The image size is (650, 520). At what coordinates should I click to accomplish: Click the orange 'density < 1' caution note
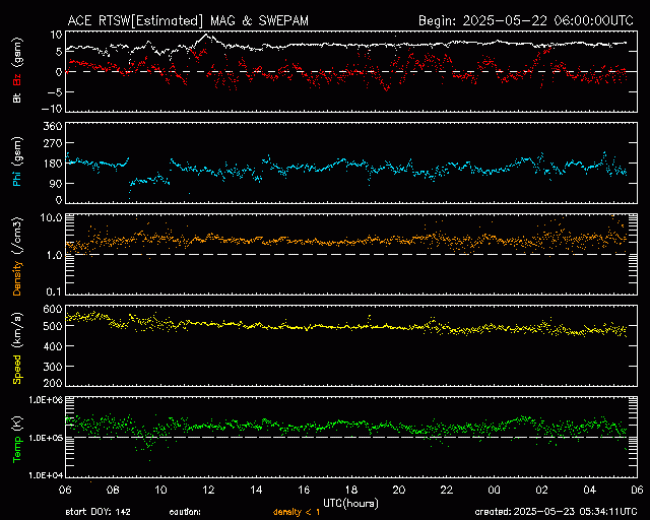296,512
